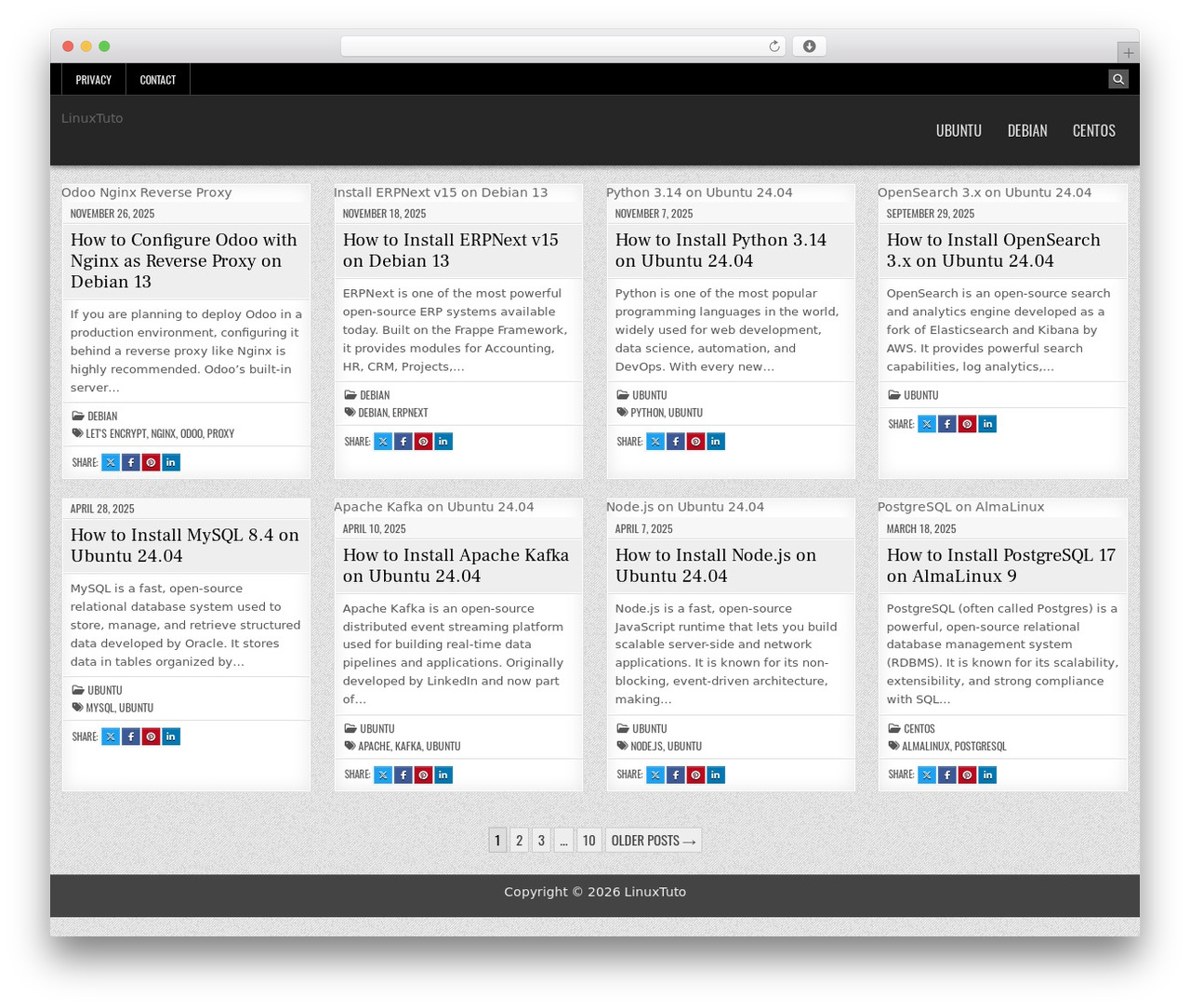
Task: Open the OpenSearch 3.x on Ubuntu thumbnail
Action: click(x=985, y=192)
